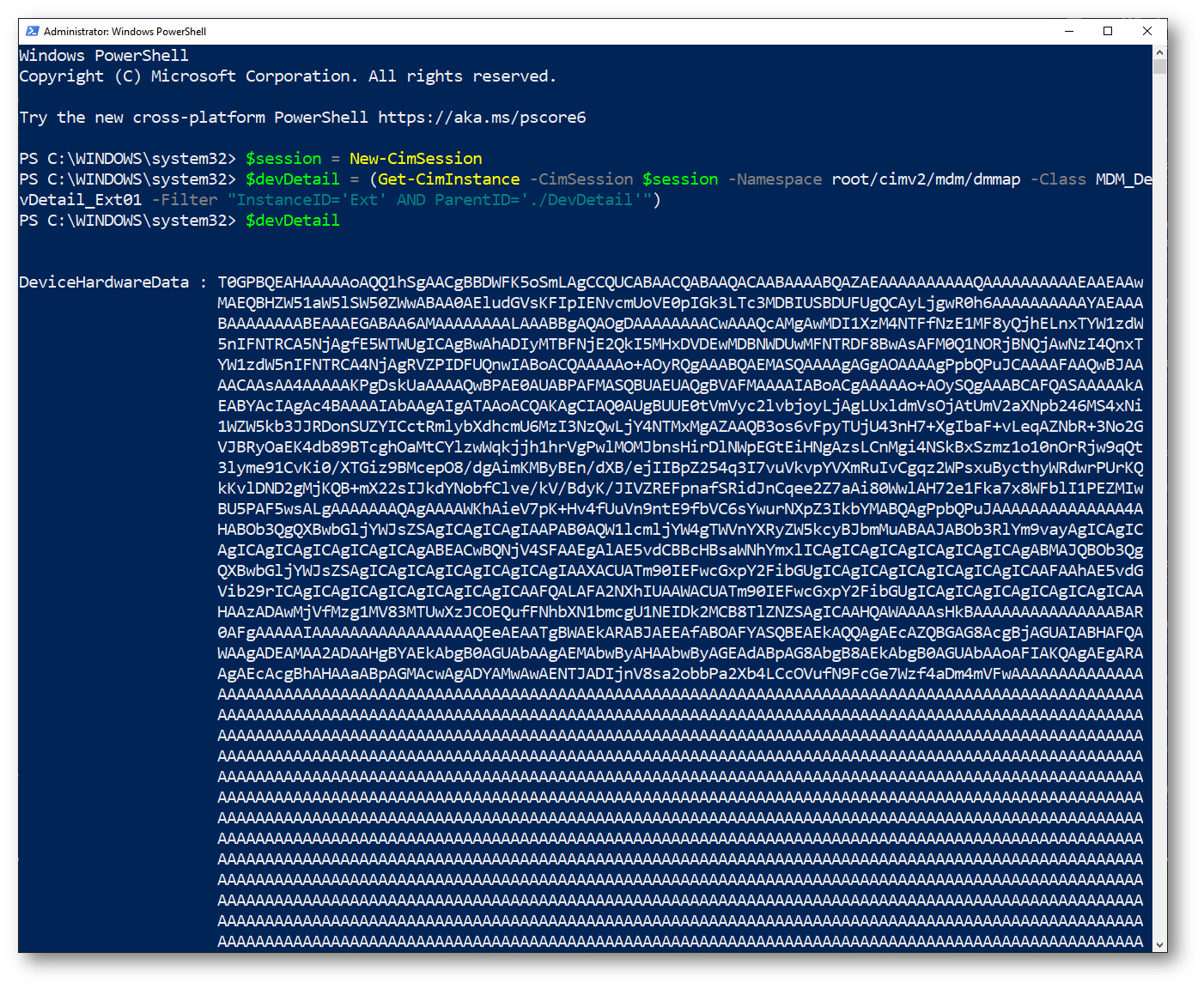
Task: Maximize the PowerShell window
Action: 1108,31
